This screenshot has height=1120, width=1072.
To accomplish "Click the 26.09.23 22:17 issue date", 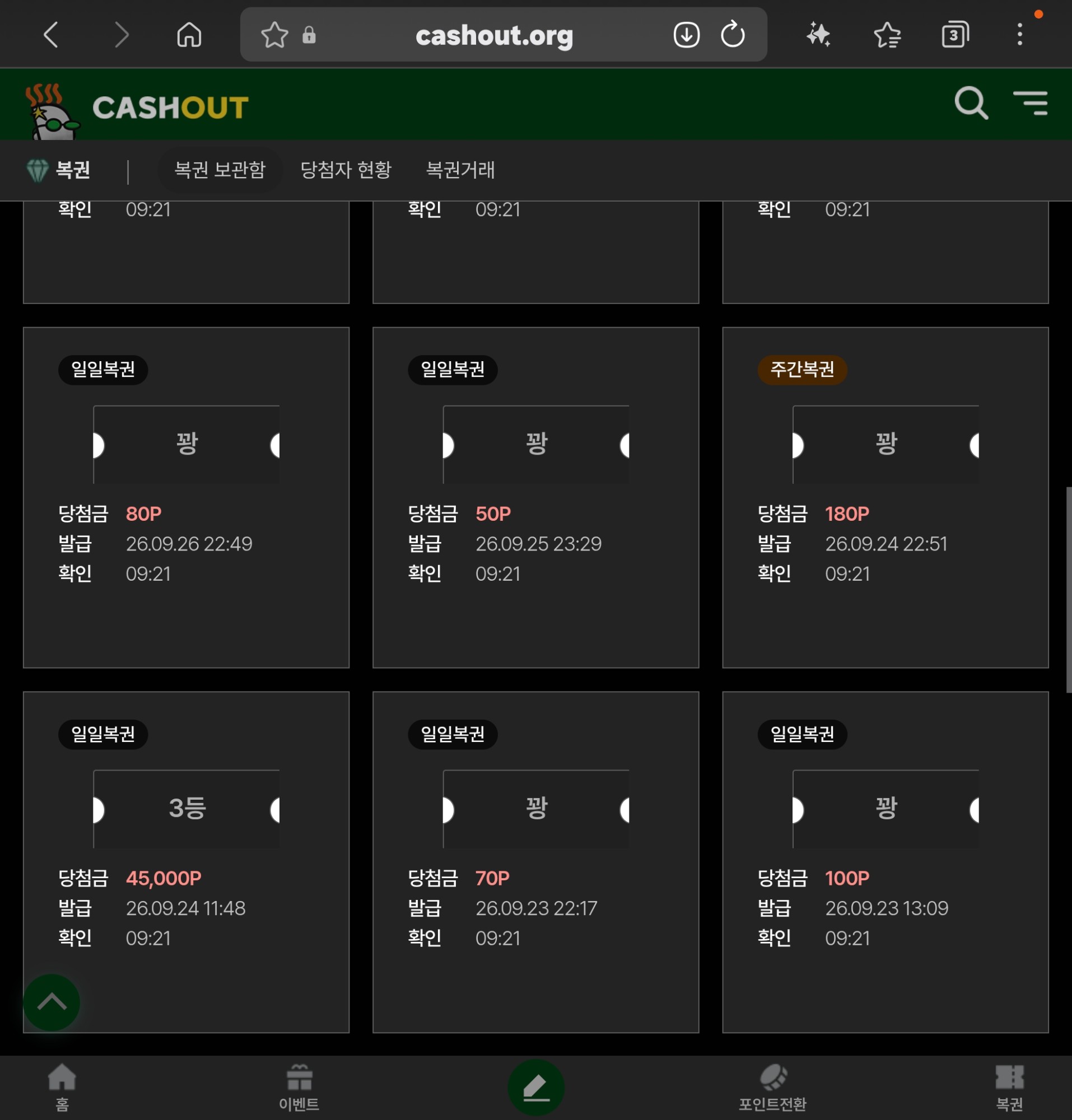I will tap(536, 908).
